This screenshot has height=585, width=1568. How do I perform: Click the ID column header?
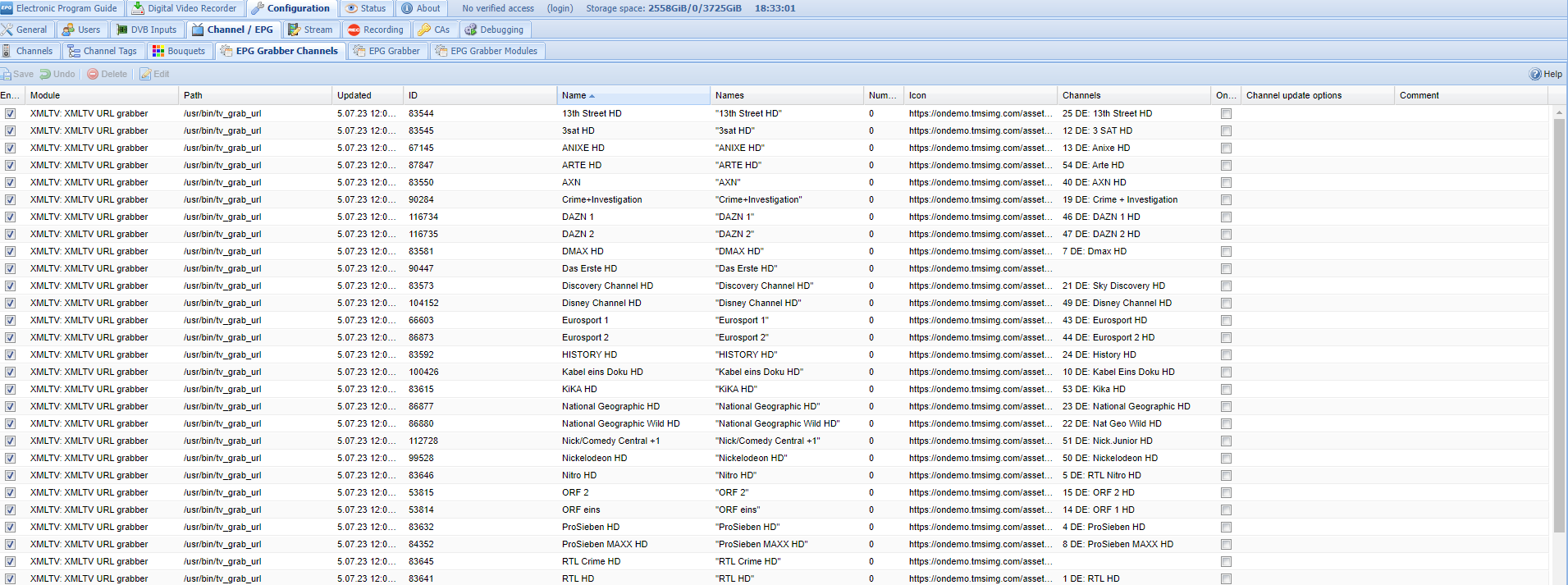pyautogui.click(x=480, y=95)
